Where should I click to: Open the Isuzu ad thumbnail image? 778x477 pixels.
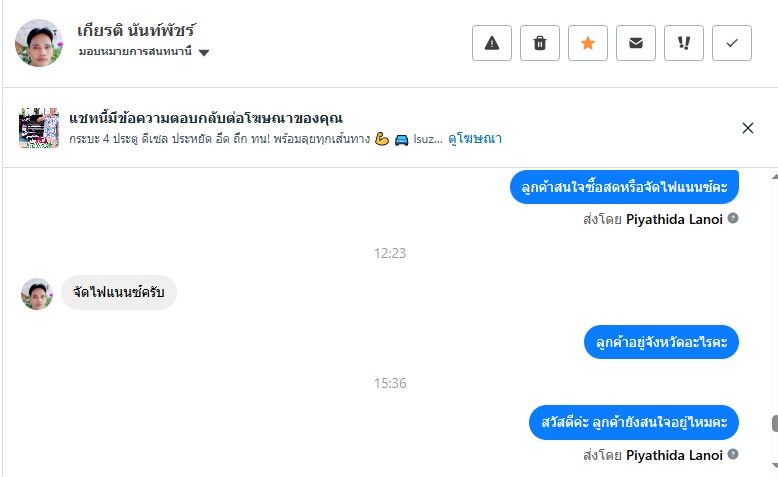(x=40, y=127)
